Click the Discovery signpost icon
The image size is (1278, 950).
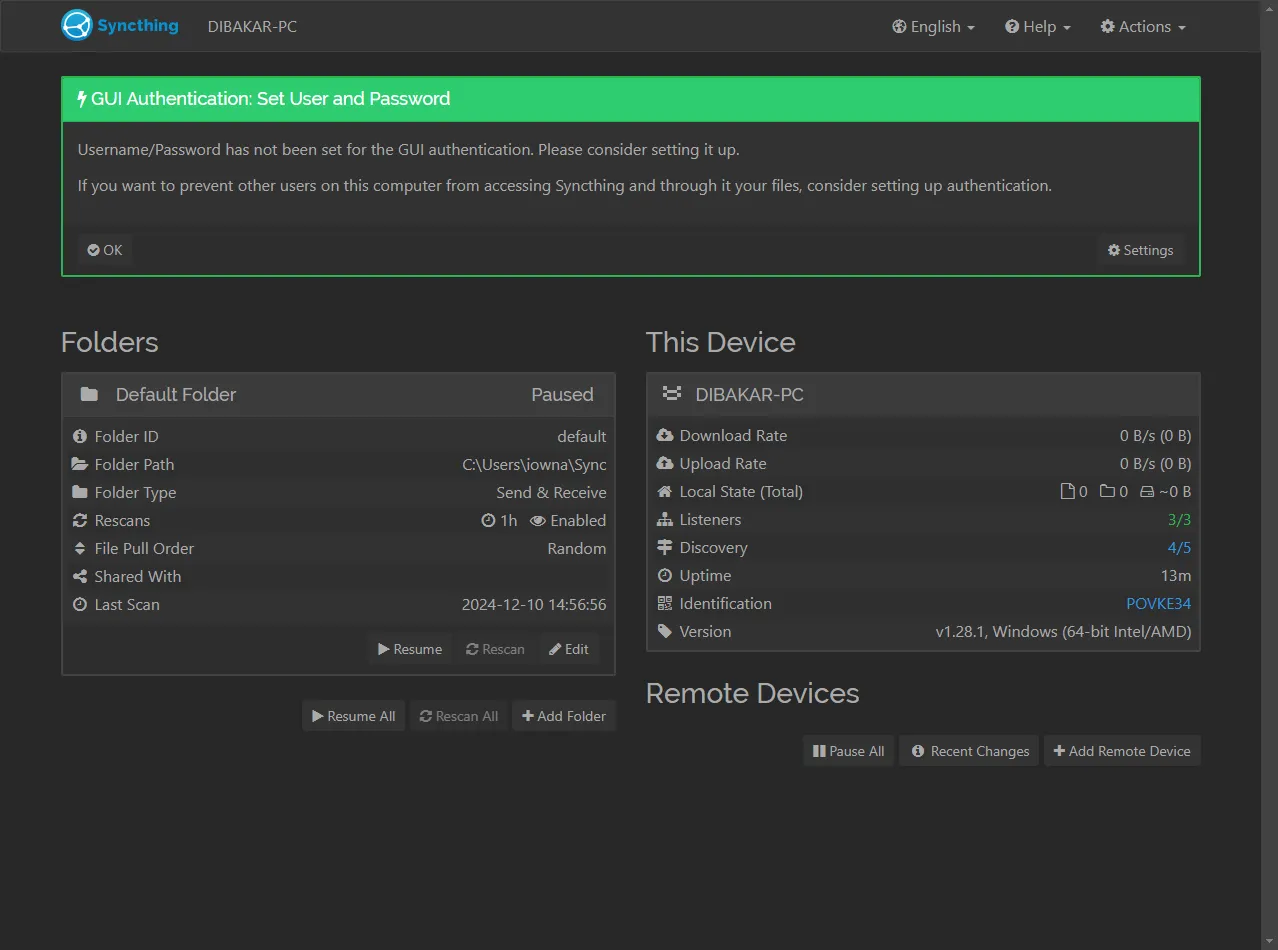(665, 548)
